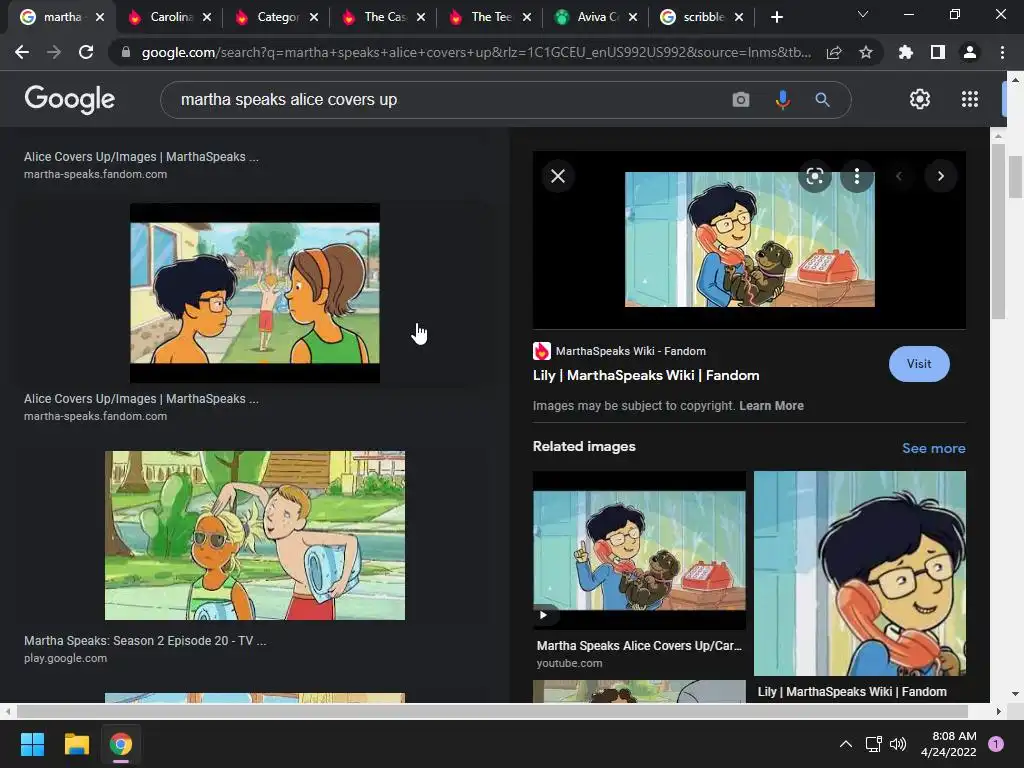This screenshot has height=768, width=1024.
Task: Click youtube.com source text
Action: pos(569,663)
